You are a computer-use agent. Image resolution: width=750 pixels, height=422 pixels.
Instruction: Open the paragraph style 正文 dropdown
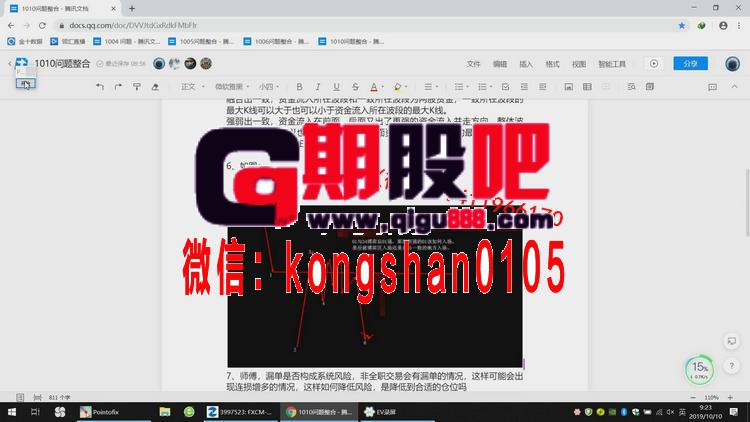(x=192, y=87)
